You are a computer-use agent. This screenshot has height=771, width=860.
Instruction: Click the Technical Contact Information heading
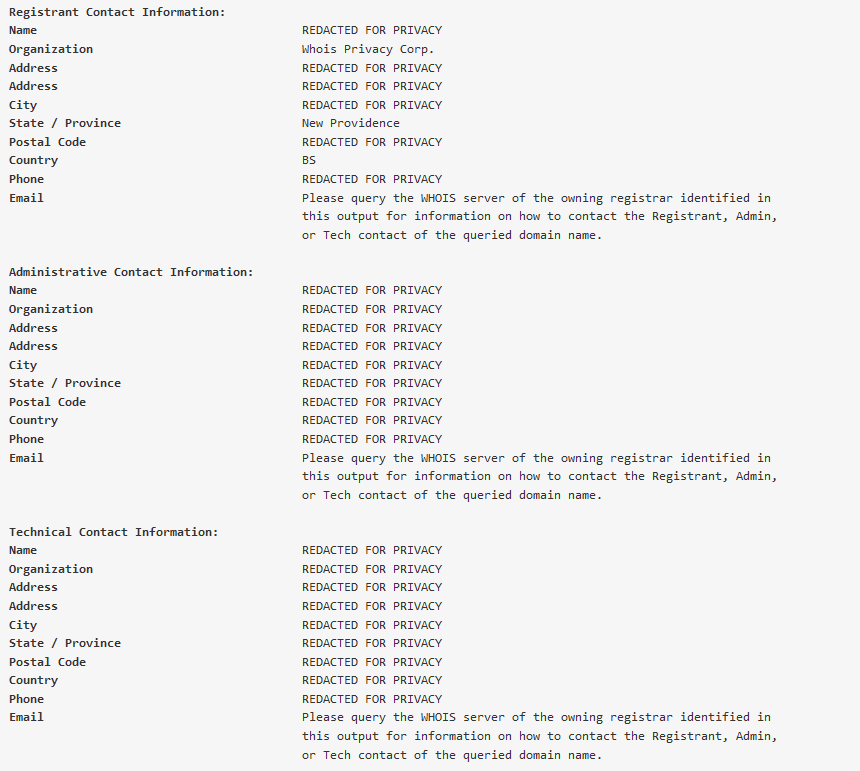pos(114,532)
